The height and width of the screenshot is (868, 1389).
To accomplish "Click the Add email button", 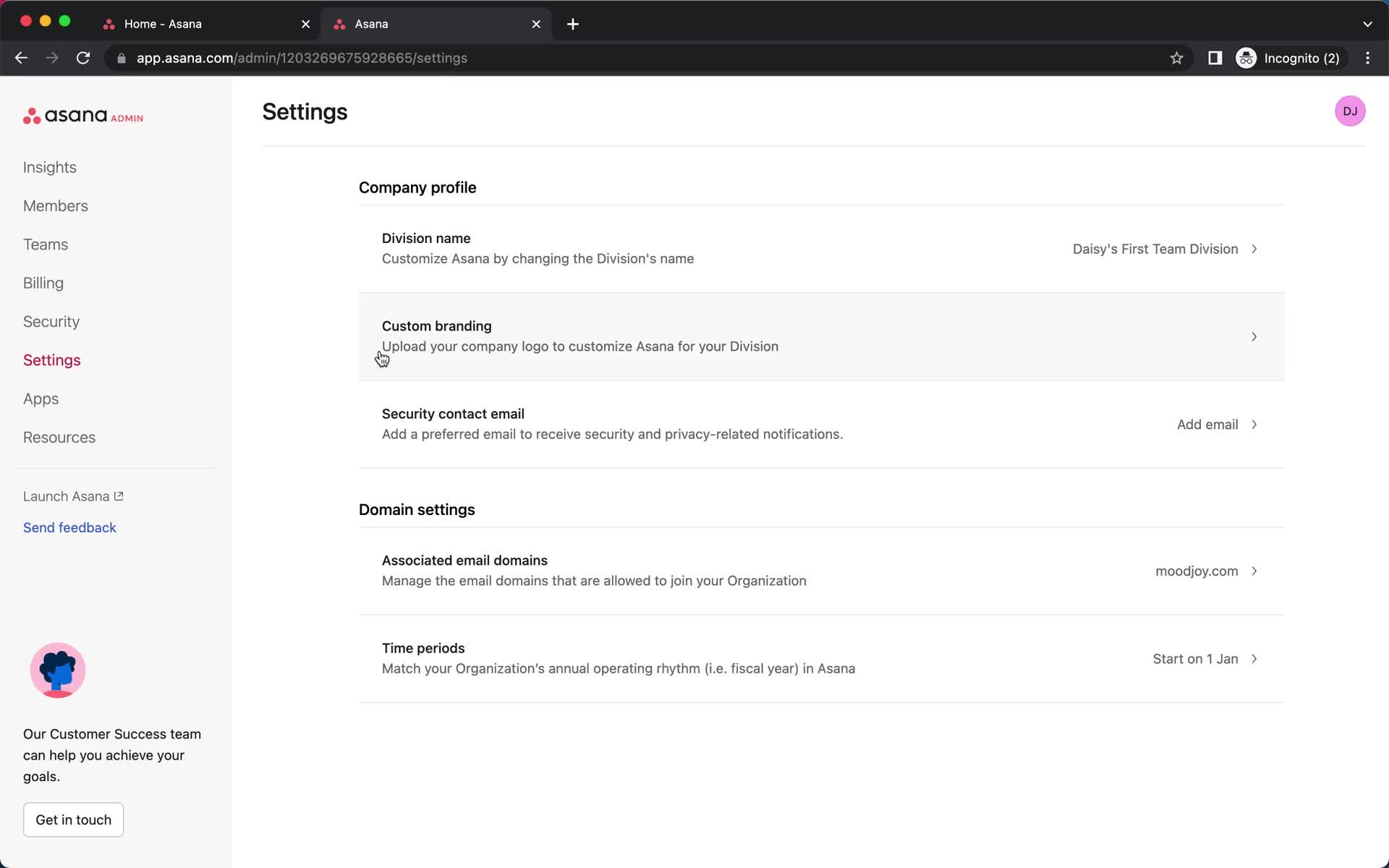I will (1207, 424).
